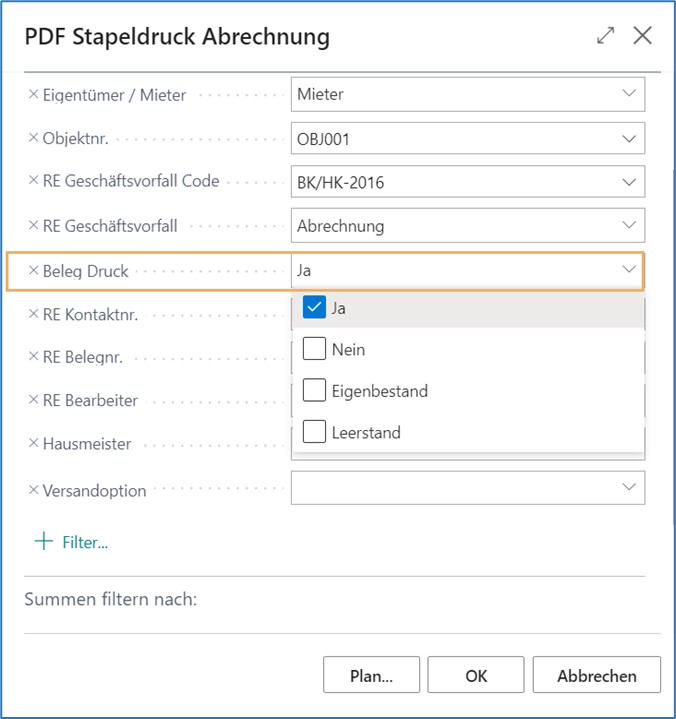The height and width of the screenshot is (719, 676).
Task: Remove the Objektnr. filter row
Action: tap(33, 138)
